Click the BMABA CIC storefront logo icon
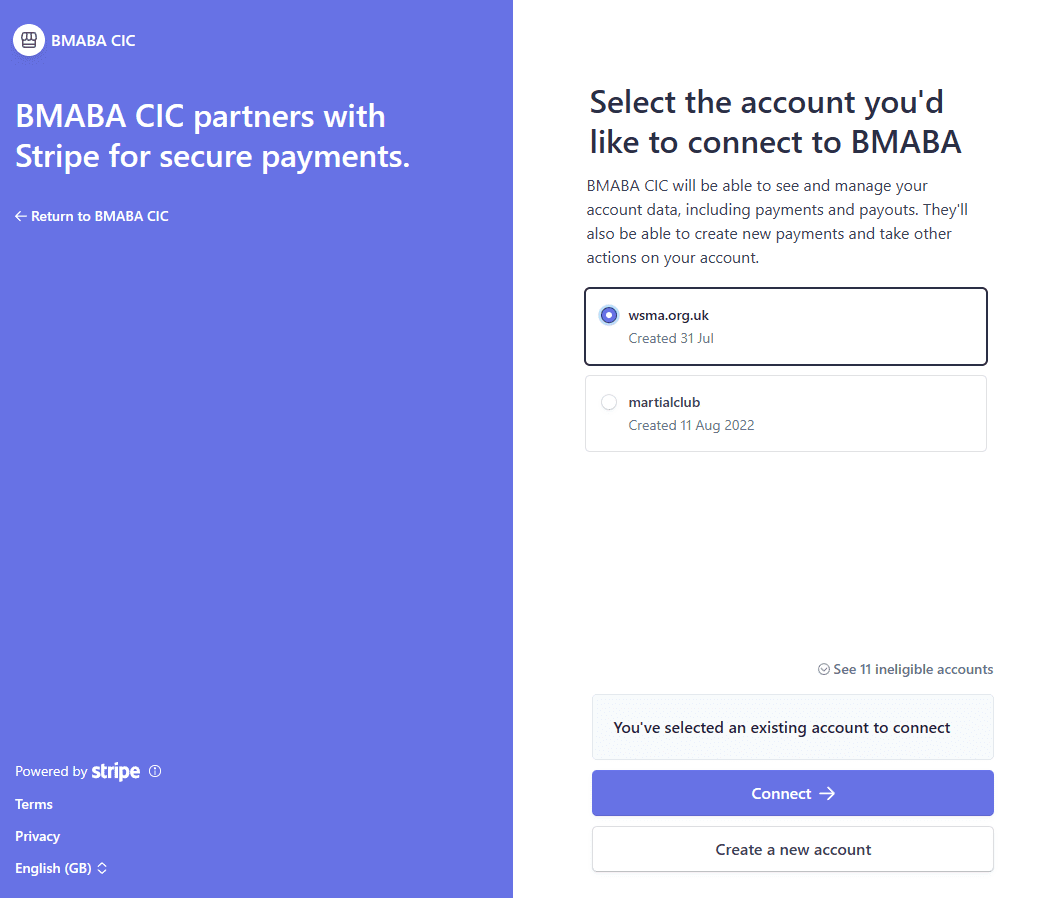Image resolution: width=1040 pixels, height=898 pixels. tap(29, 40)
